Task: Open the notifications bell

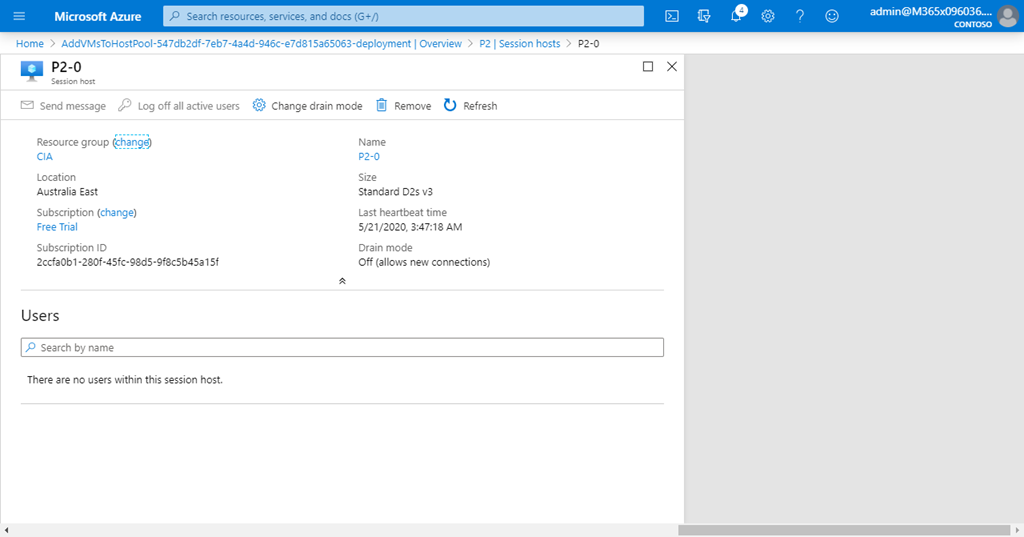Action: coord(736,16)
